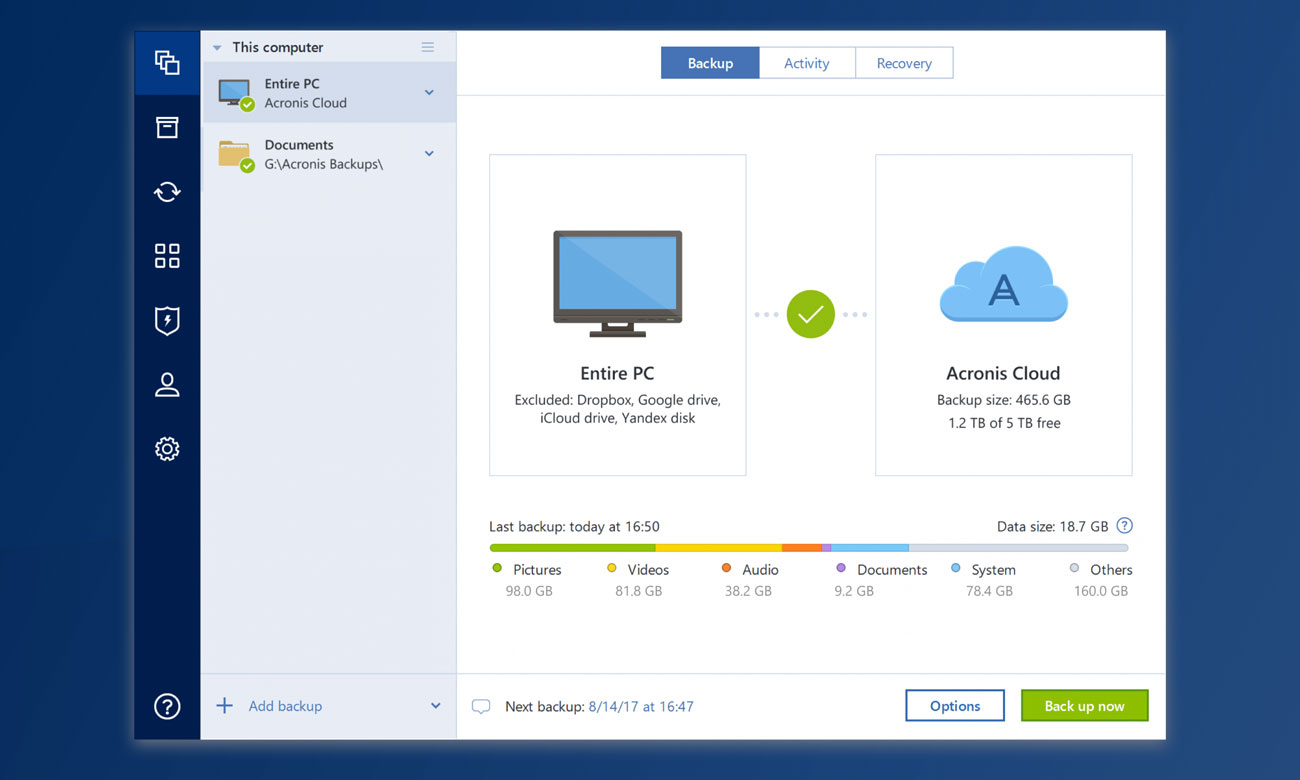Select the Entire PC backup entry

click(329, 93)
